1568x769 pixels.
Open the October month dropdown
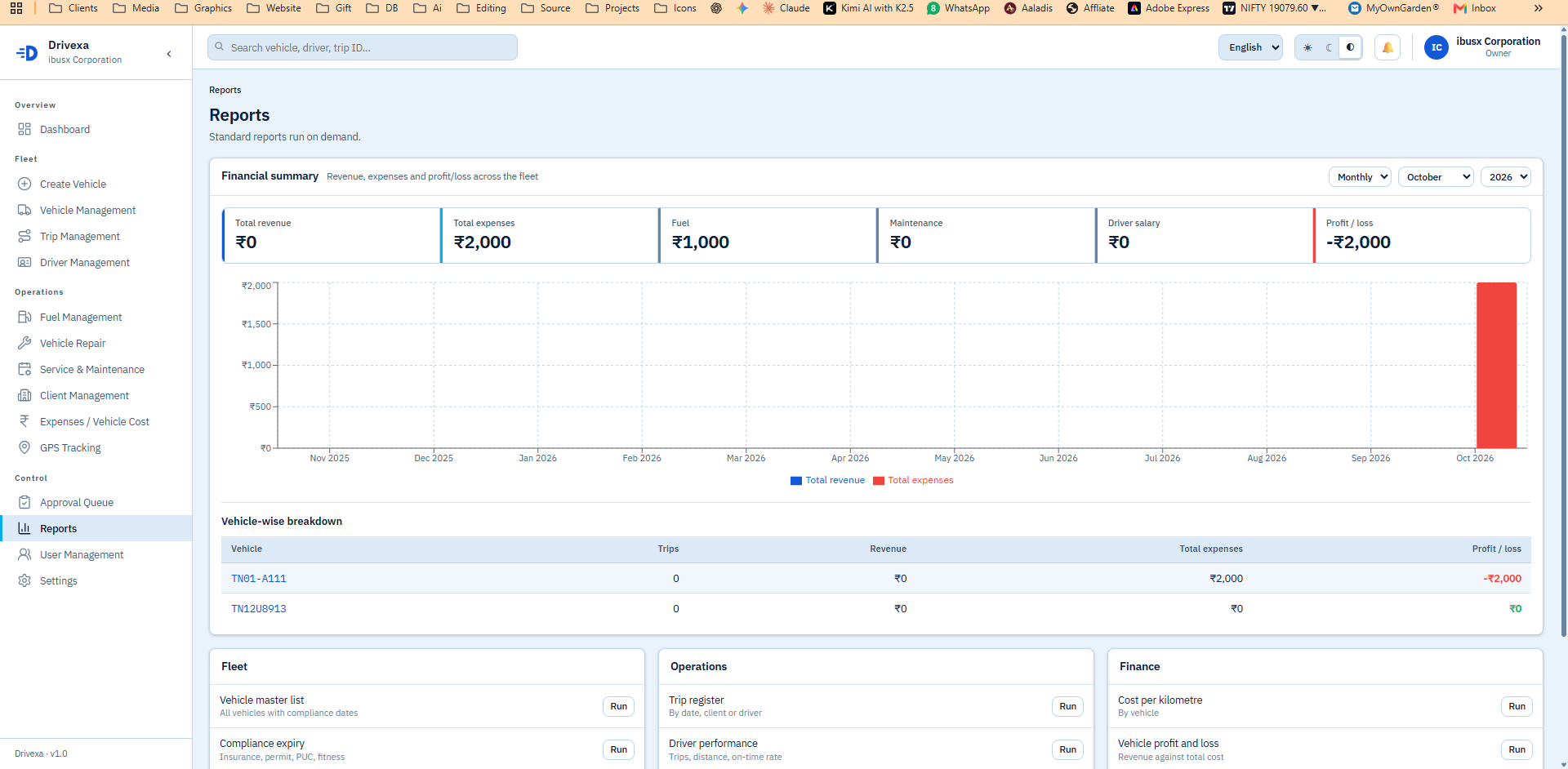coord(1436,177)
